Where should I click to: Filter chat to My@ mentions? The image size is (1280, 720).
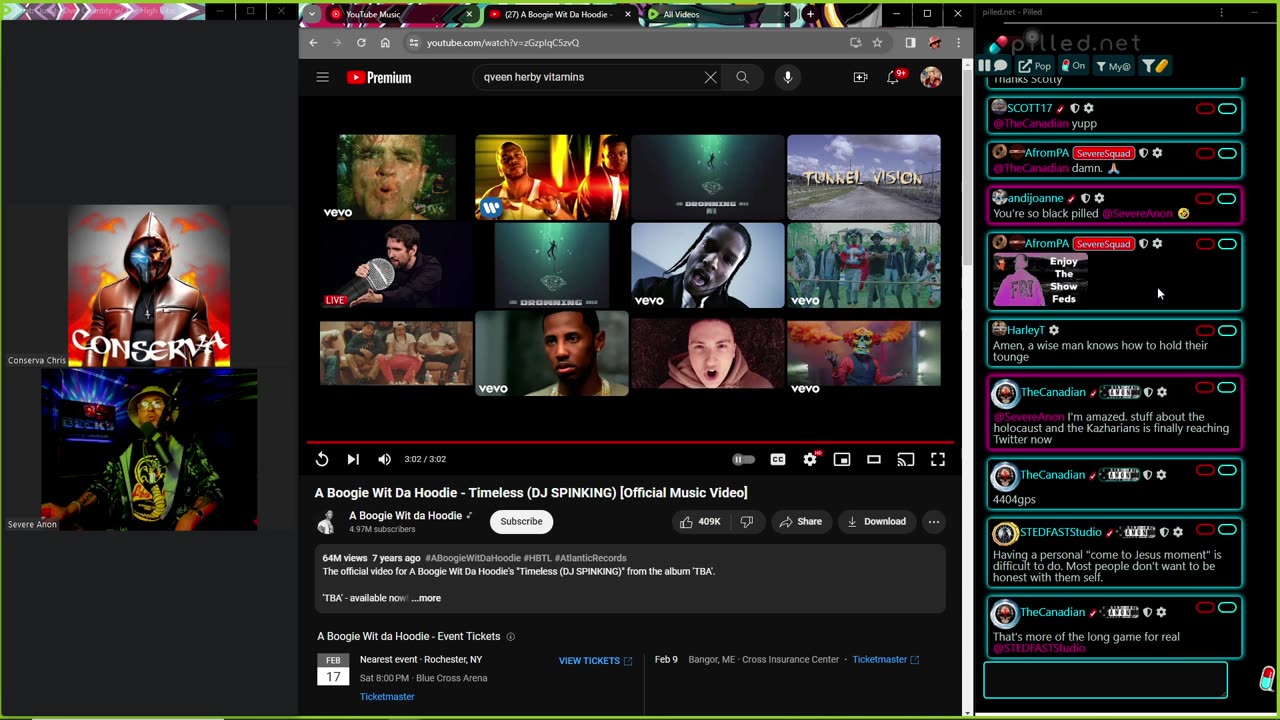1113,66
